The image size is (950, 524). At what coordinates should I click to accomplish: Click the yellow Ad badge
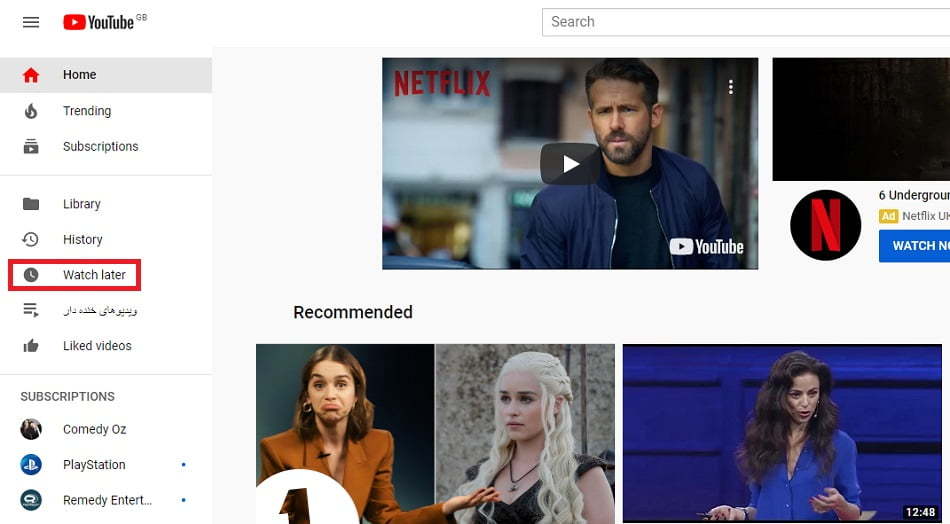tap(888, 216)
